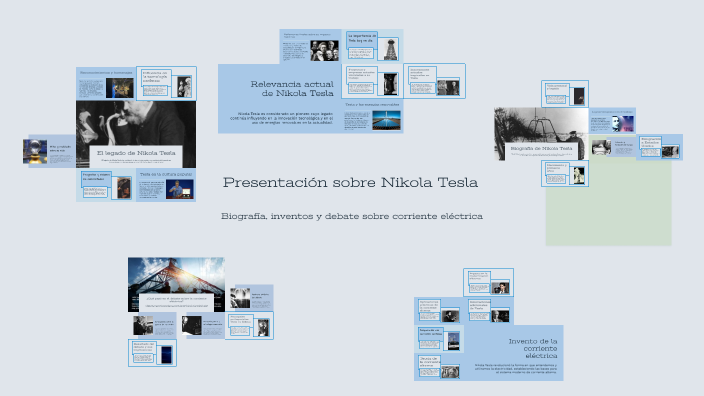The width and height of the screenshot is (704, 396).
Task: Open the 'Reconocimientos y homenajes' slide
Action: 106,84
